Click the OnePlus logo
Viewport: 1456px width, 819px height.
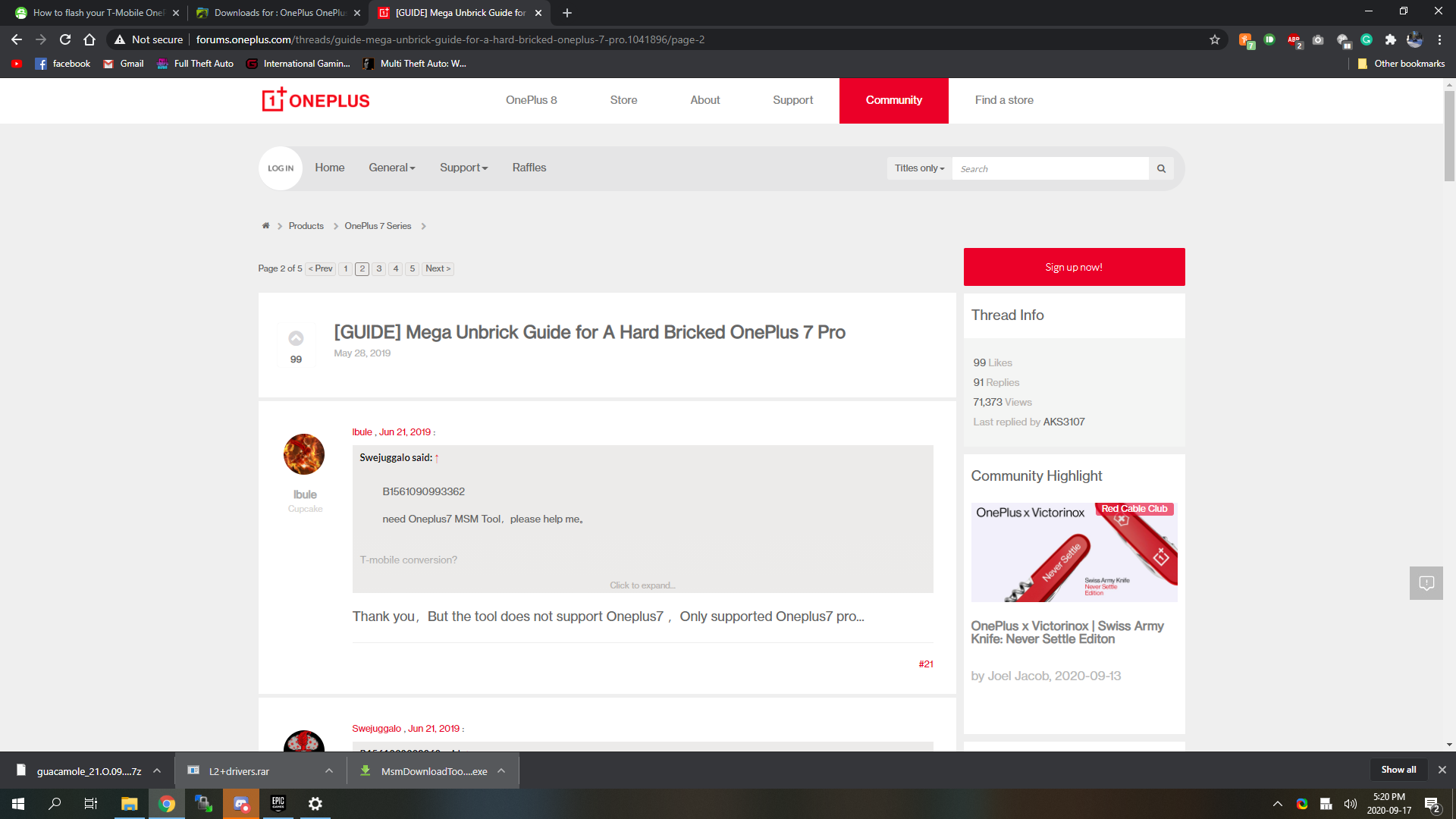[315, 100]
